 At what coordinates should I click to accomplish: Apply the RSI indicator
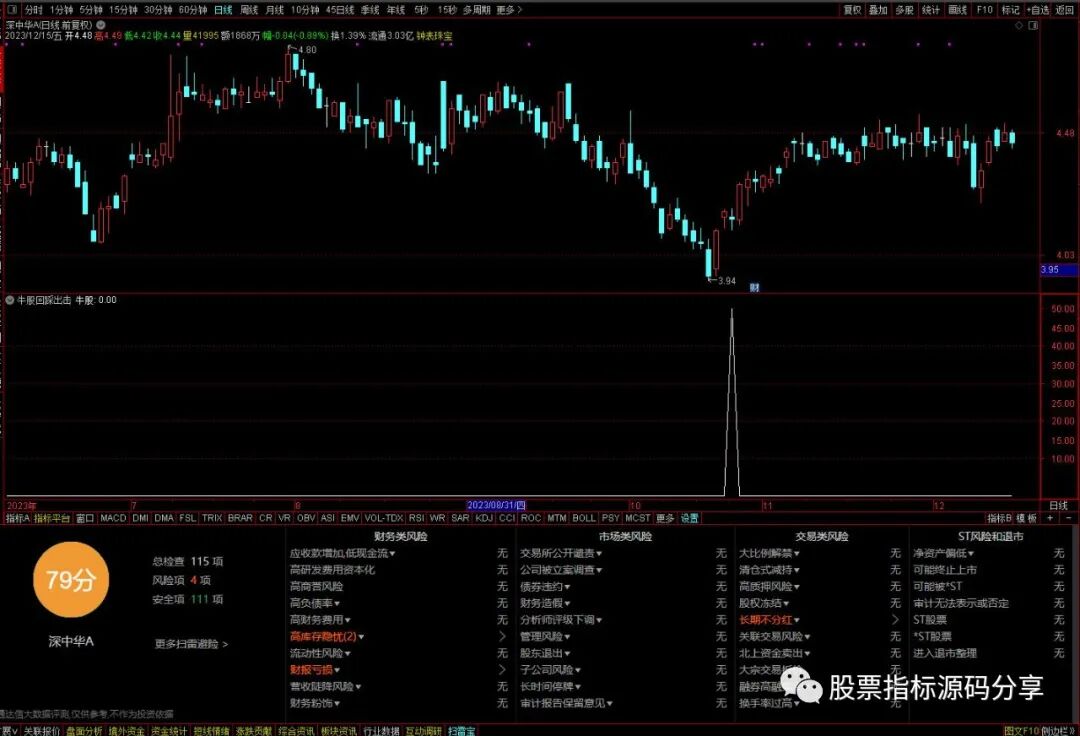click(x=416, y=518)
